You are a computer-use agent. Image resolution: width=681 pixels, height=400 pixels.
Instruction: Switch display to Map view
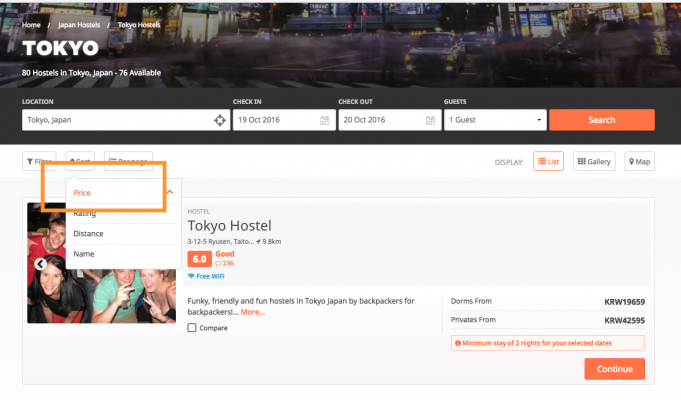(639, 161)
